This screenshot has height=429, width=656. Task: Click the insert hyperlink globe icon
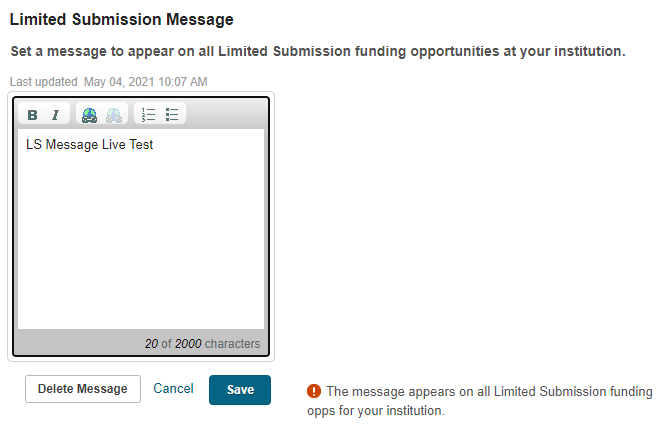(x=90, y=115)
